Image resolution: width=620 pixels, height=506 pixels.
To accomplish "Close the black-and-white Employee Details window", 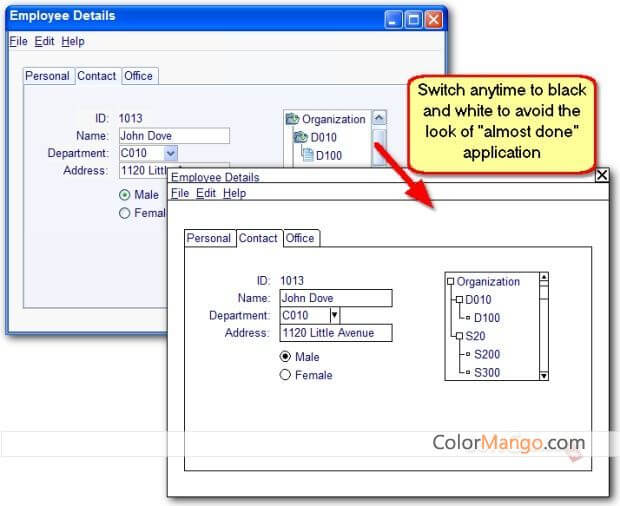I will pyautogui.click(x=601, y=175).
